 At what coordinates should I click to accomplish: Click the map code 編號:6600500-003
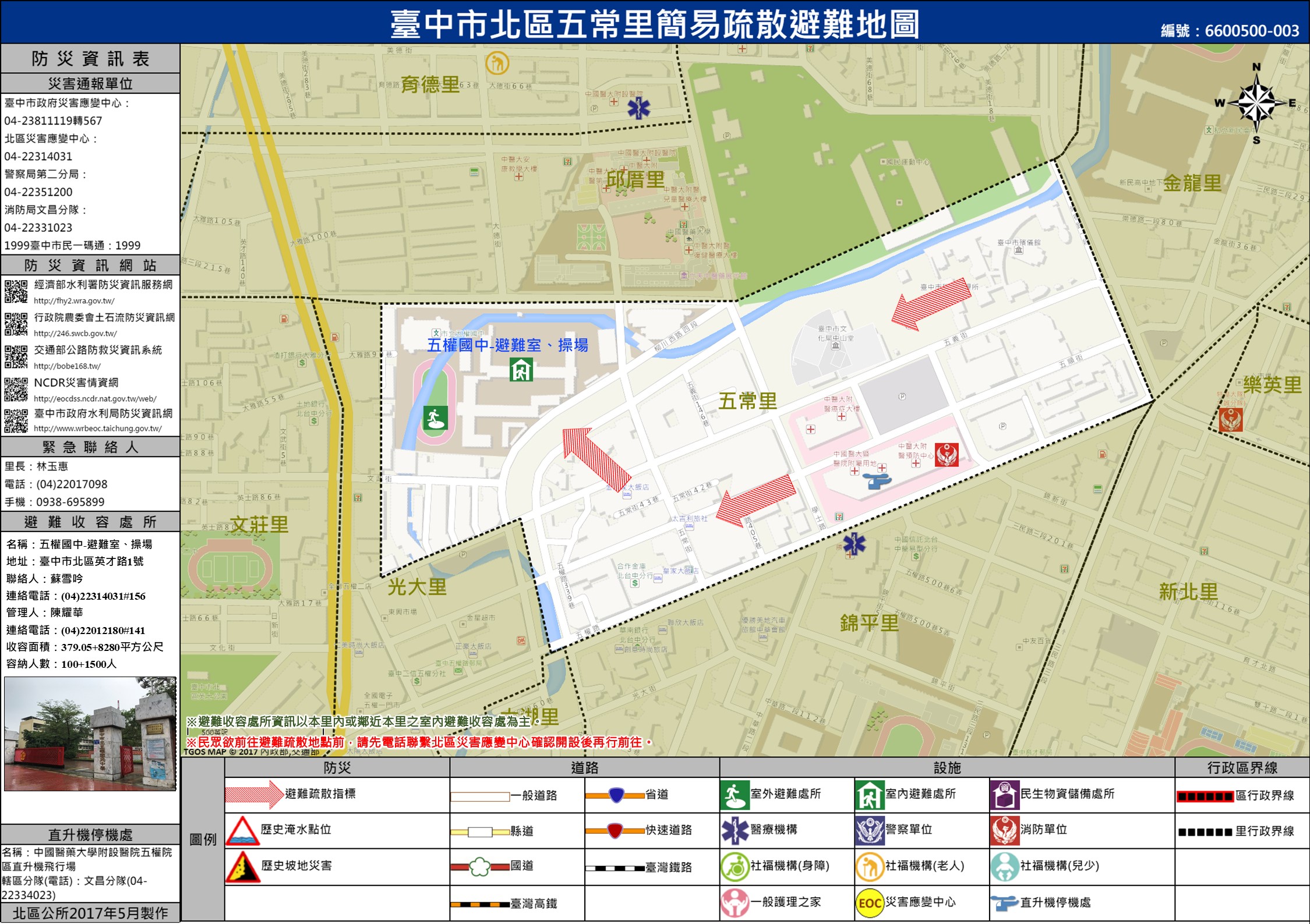point(1230,30)
